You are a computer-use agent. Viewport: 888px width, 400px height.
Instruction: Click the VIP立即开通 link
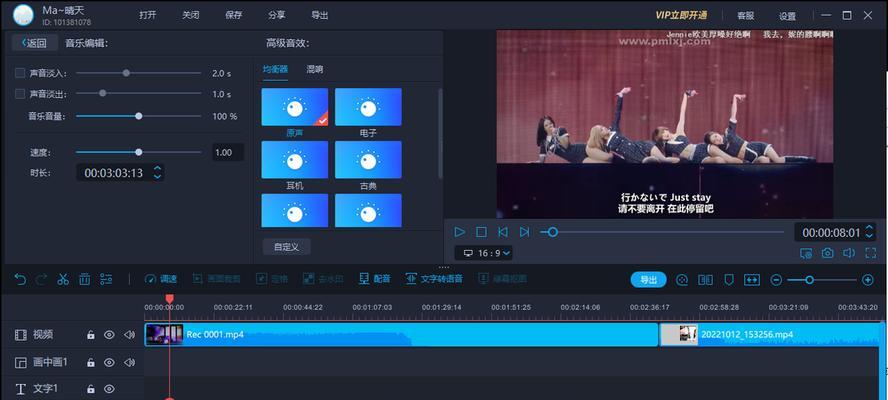tap(681, 15)
